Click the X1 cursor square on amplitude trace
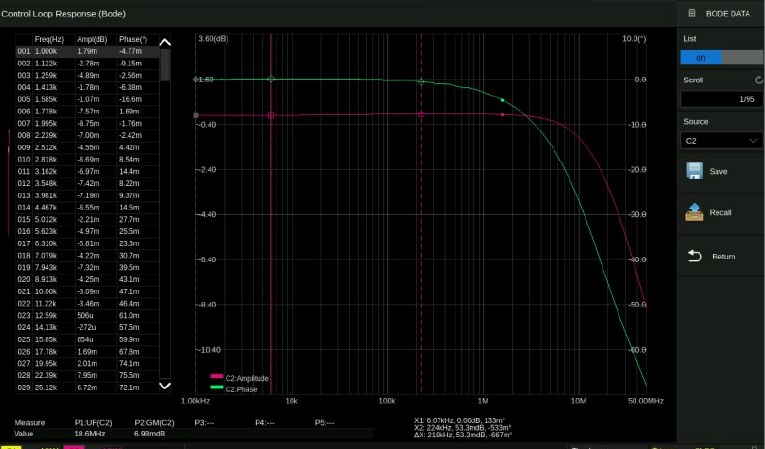 coord(271,115)
